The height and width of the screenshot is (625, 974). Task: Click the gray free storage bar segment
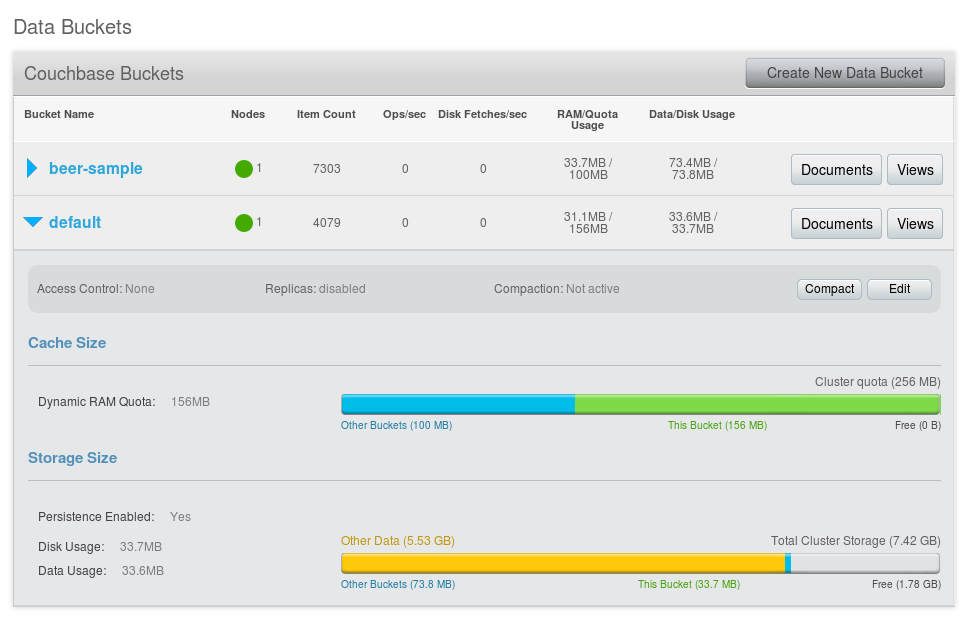tap(865, 563)
